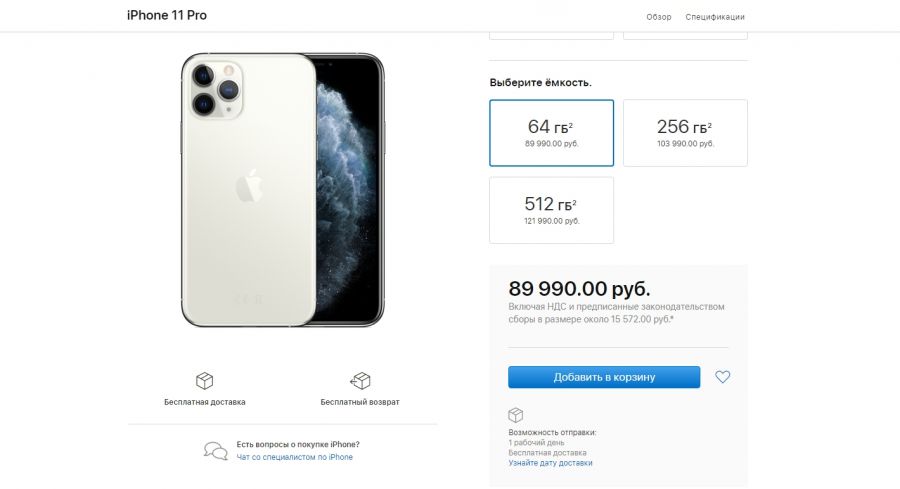Click the chat bubbles icon
This screenshot has height=489, width=900.
point(215,450)
